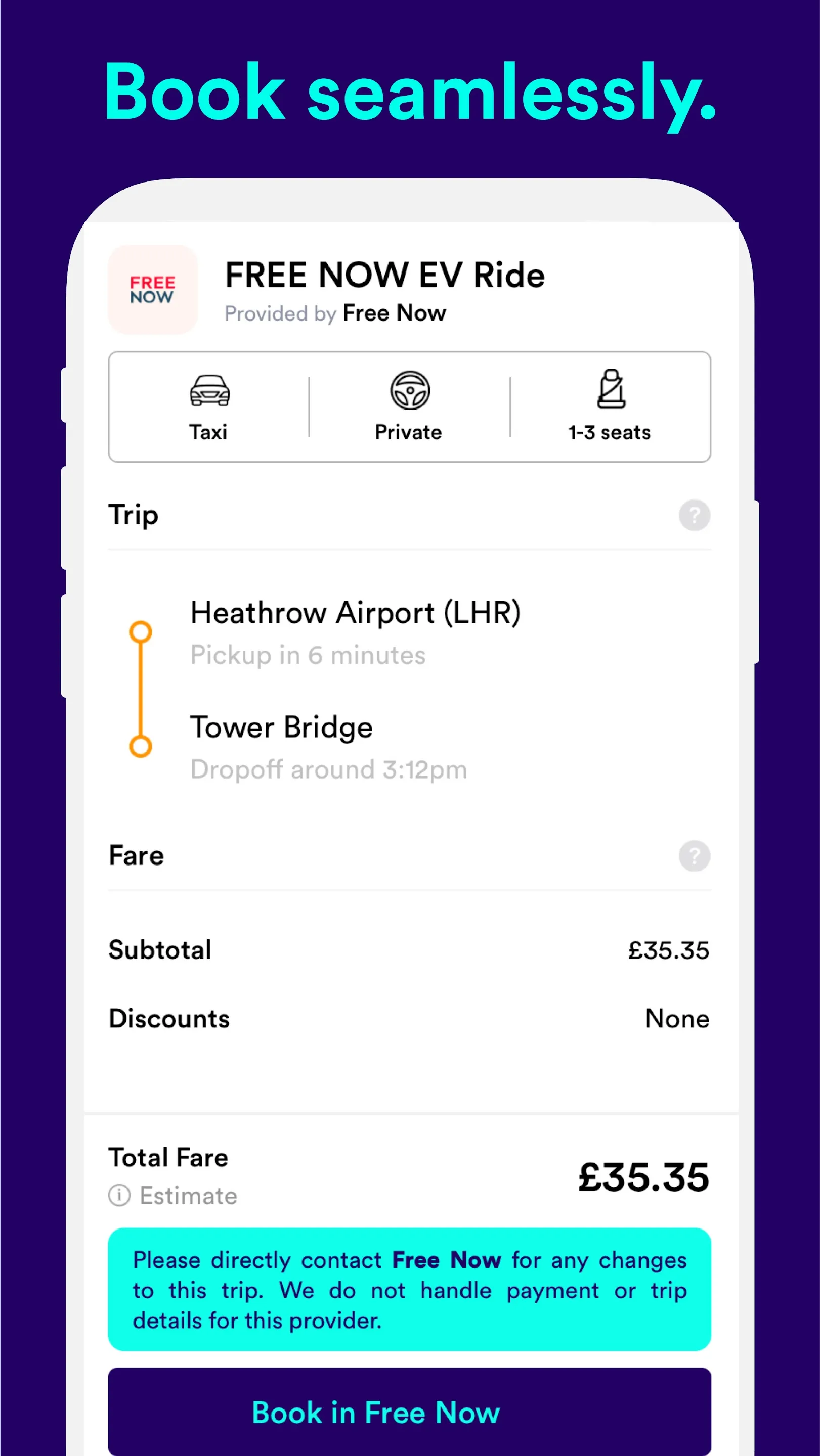Tap the Private steering wheel icon
Screen dimensions: 820x1456
(409, 391)
